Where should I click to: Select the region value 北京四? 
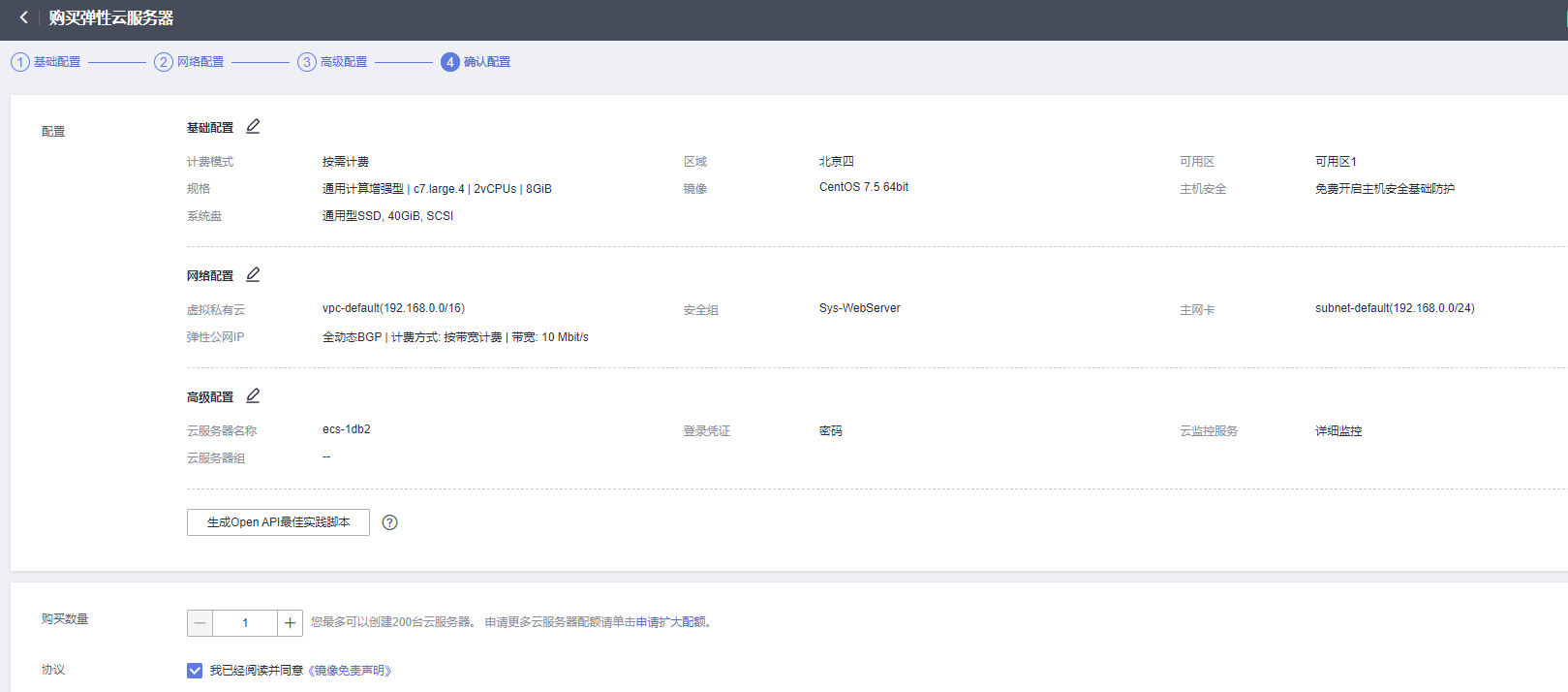tap(837, 162)
